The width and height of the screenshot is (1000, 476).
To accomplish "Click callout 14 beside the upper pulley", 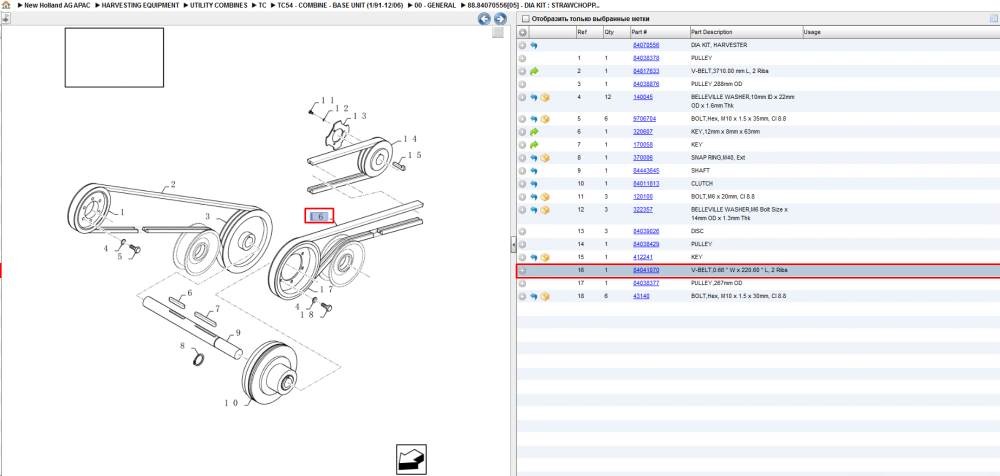I will tap(409, 138).
